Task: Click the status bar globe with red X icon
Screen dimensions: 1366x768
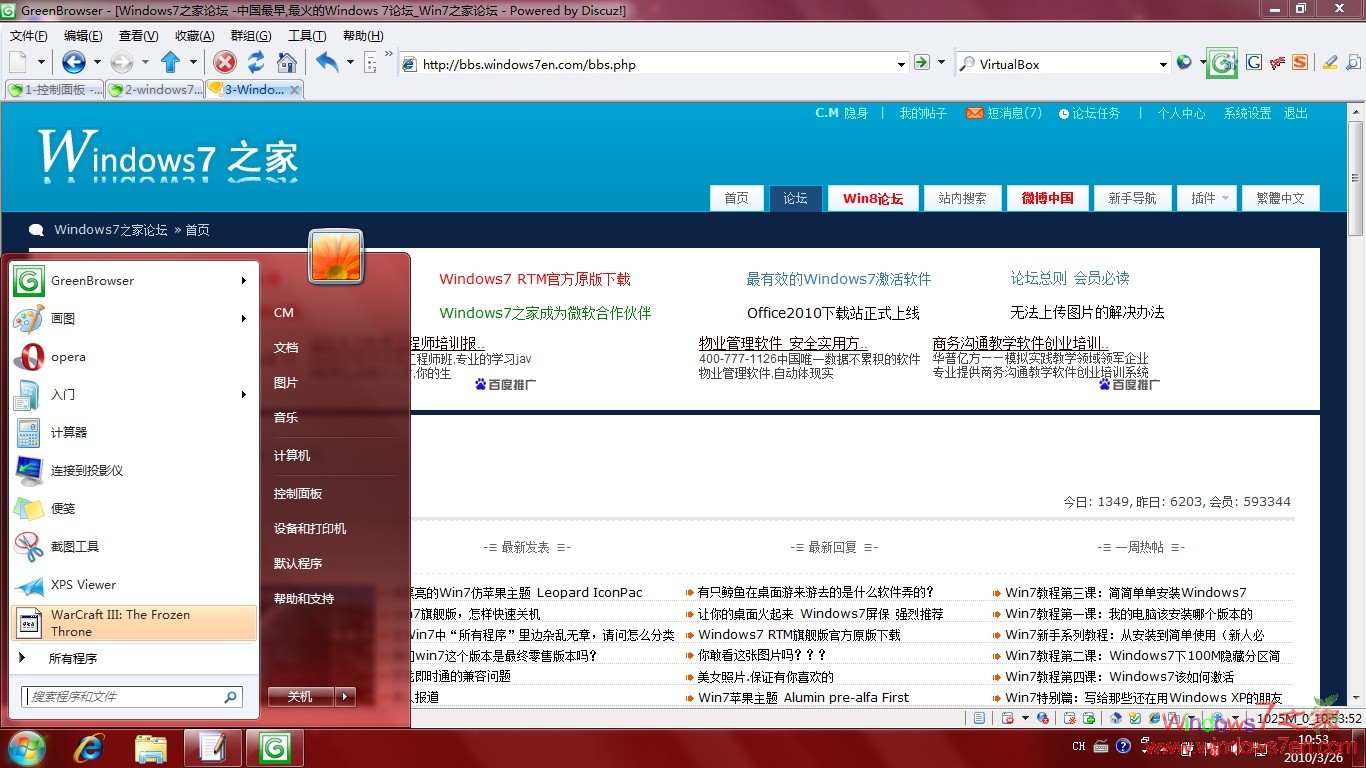Action: click(1043, 718)
